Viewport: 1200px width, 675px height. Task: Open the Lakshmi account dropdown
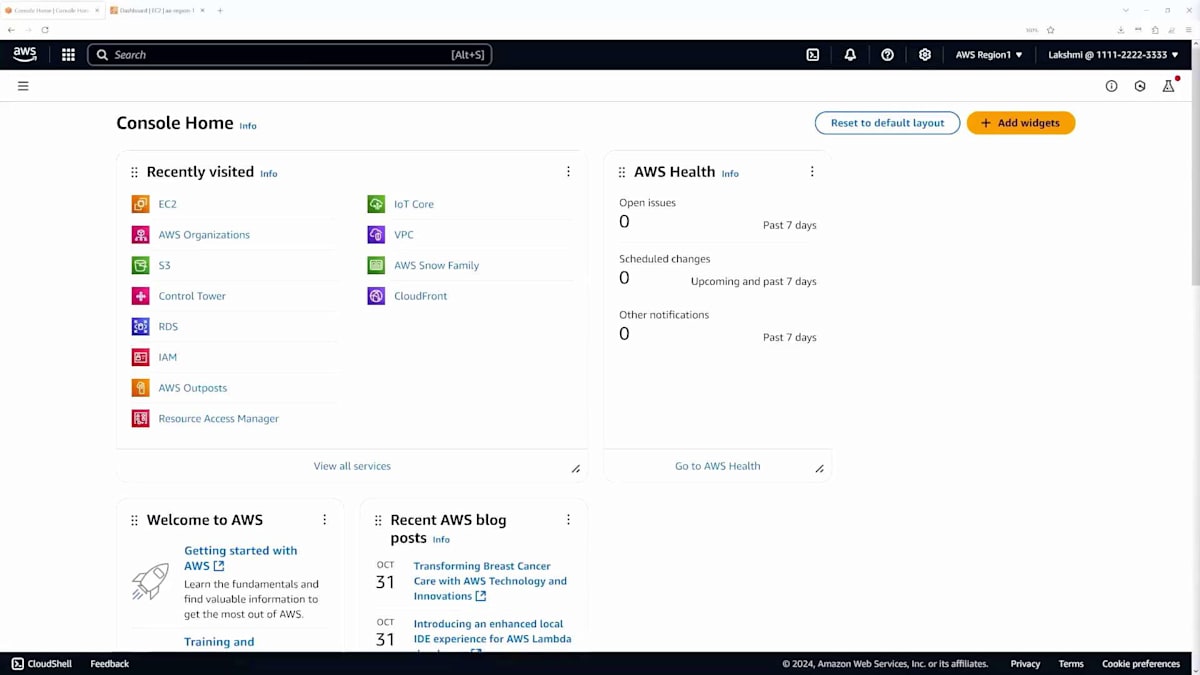pos(1113,55)
